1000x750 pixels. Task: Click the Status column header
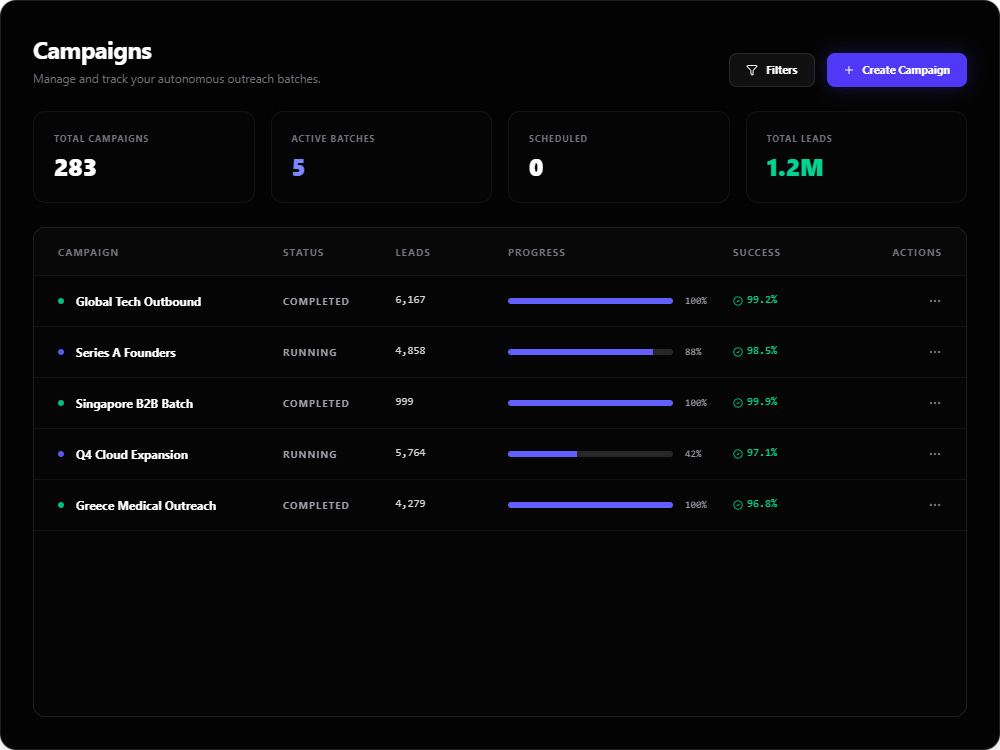click(303, 253)
